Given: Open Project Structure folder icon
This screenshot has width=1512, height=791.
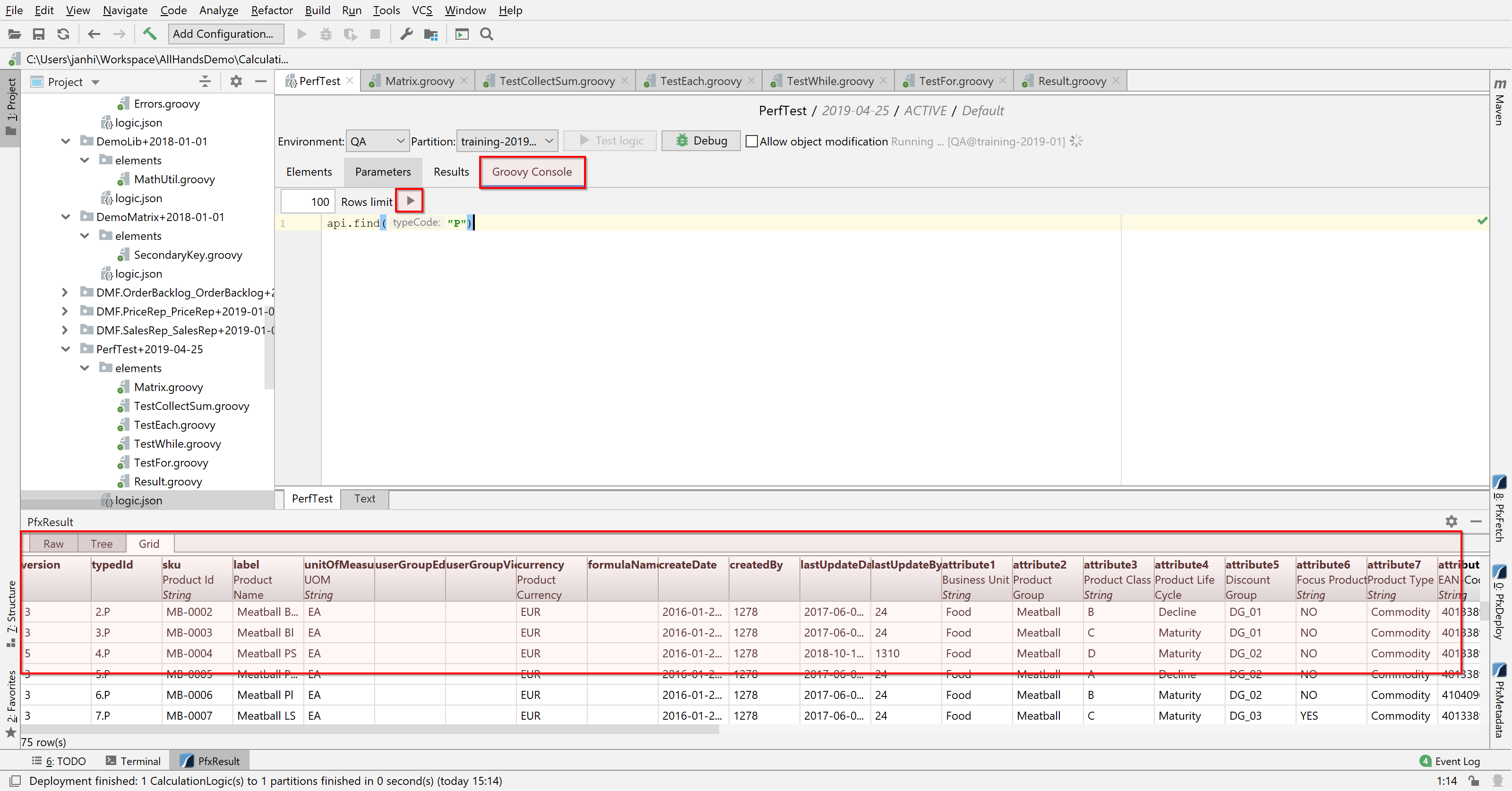Looking at the screenshot, I should tap(431, 34).
